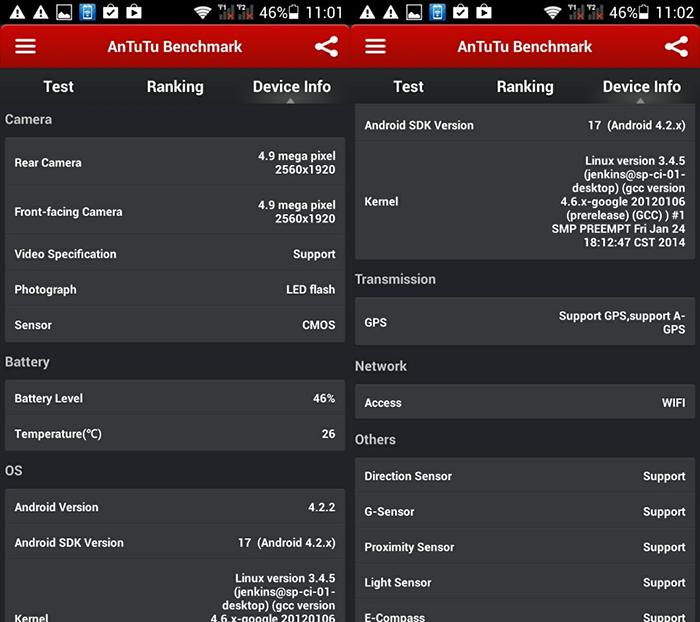Tap share icon in right screen header
Viewport: 700px width, 622px height.
coord(676,46)
